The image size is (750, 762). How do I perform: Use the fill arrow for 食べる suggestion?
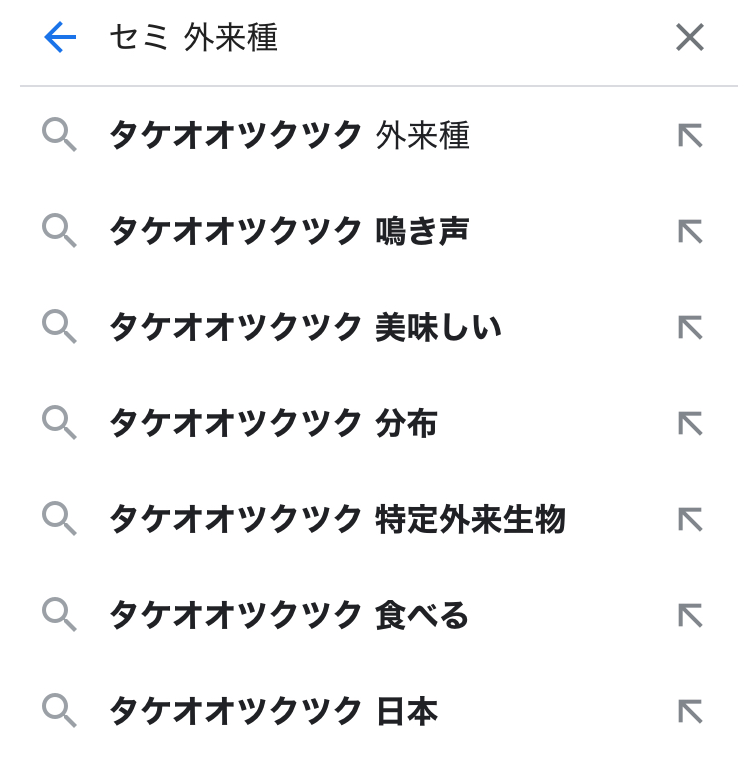coord(689,615)
